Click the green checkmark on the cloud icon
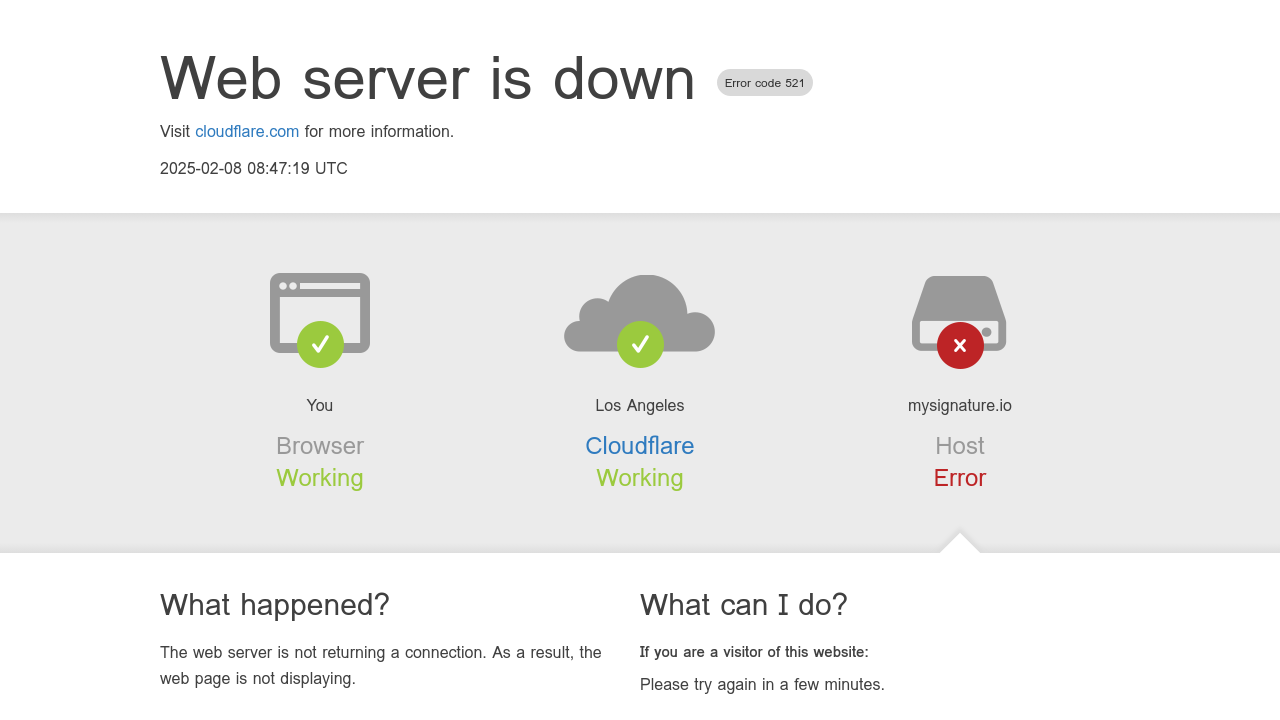Viewport: 1280px width, 720px height. click(640, 344)
